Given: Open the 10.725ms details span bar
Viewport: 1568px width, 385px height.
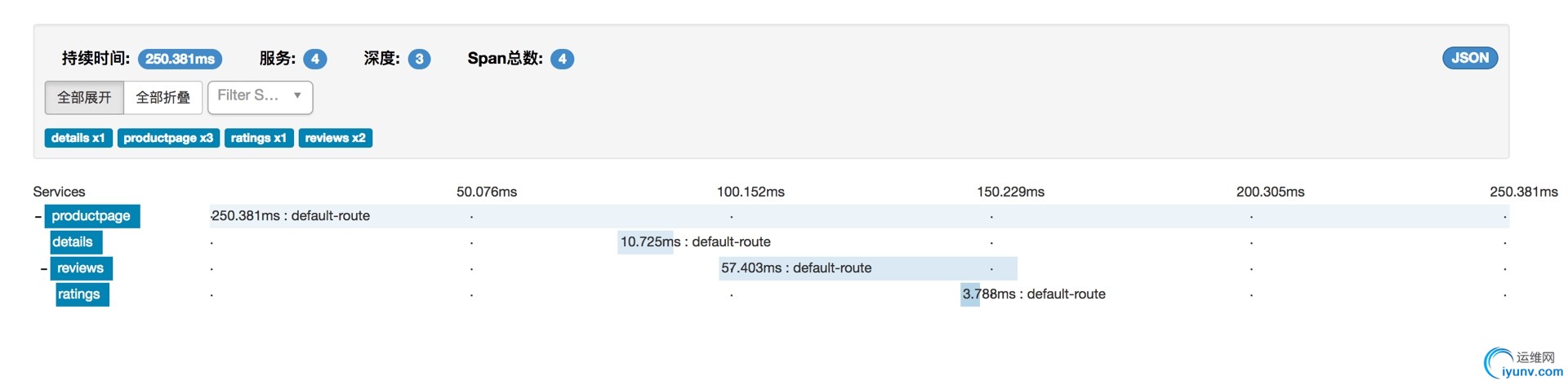Looking at the screenshot, I should pyautogui.click(x=645, y=242).
